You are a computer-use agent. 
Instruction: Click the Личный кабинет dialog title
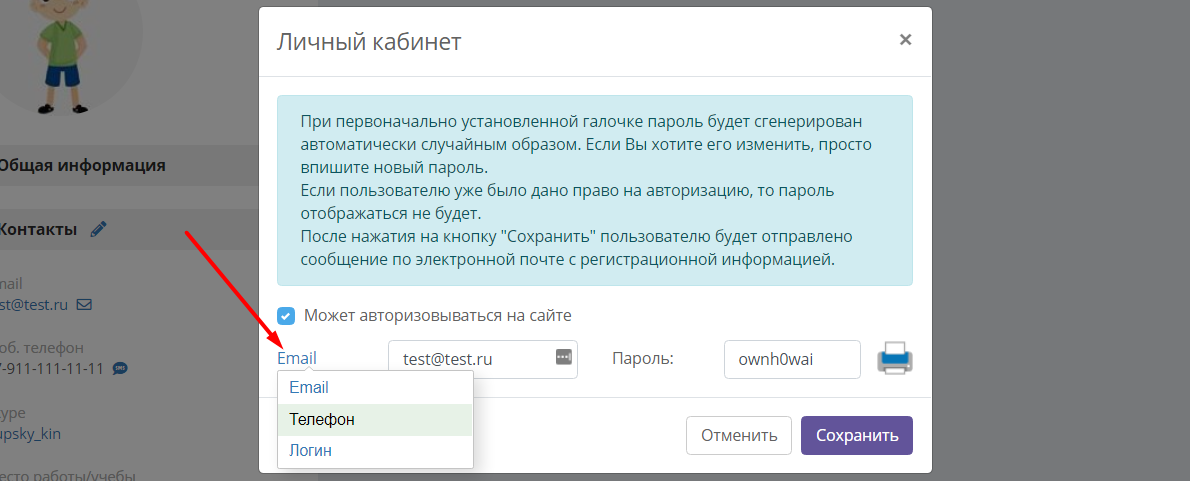(369, 41)
